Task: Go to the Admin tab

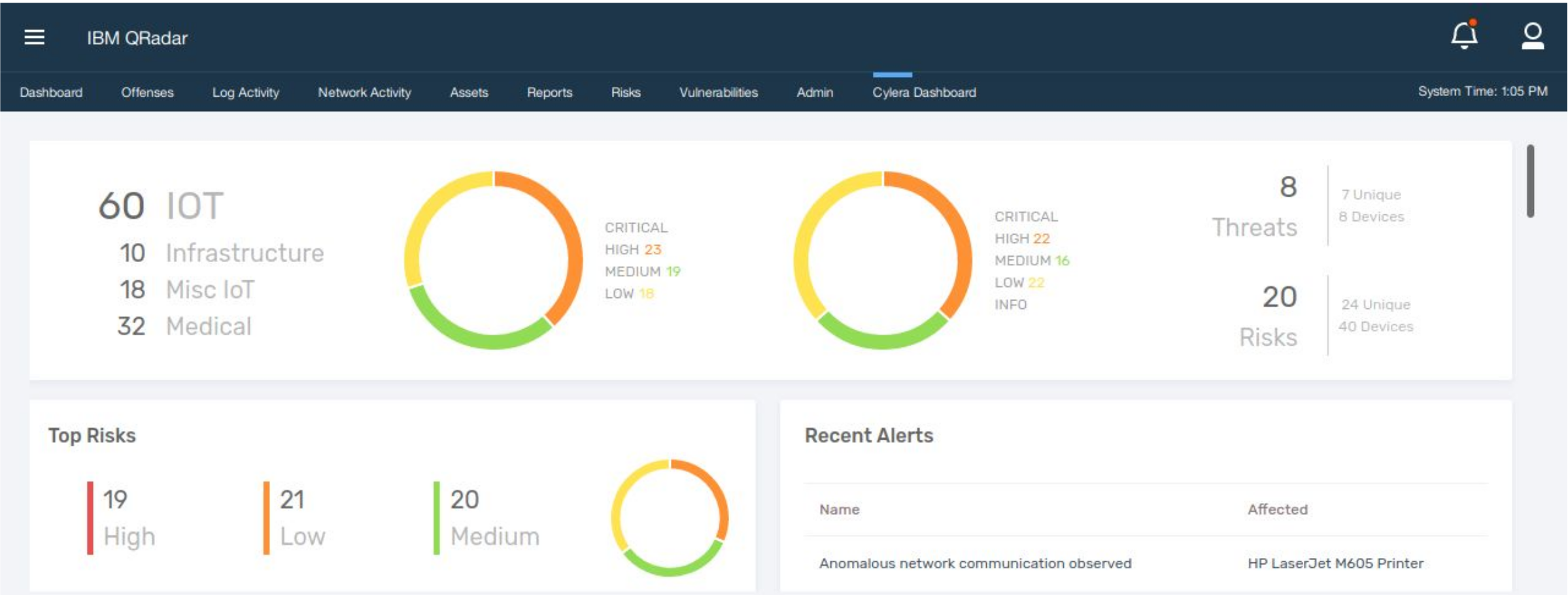Action: 815,92
